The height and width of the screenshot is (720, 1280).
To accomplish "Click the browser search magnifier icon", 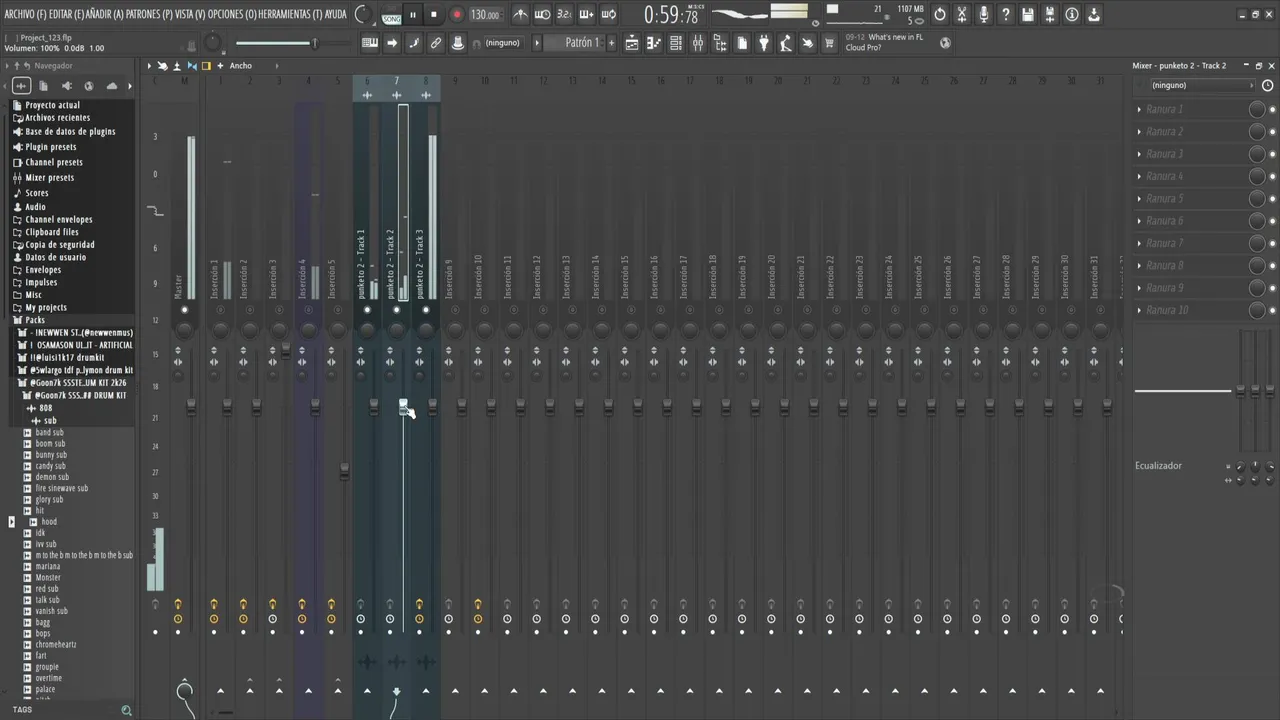I will 126,711.
